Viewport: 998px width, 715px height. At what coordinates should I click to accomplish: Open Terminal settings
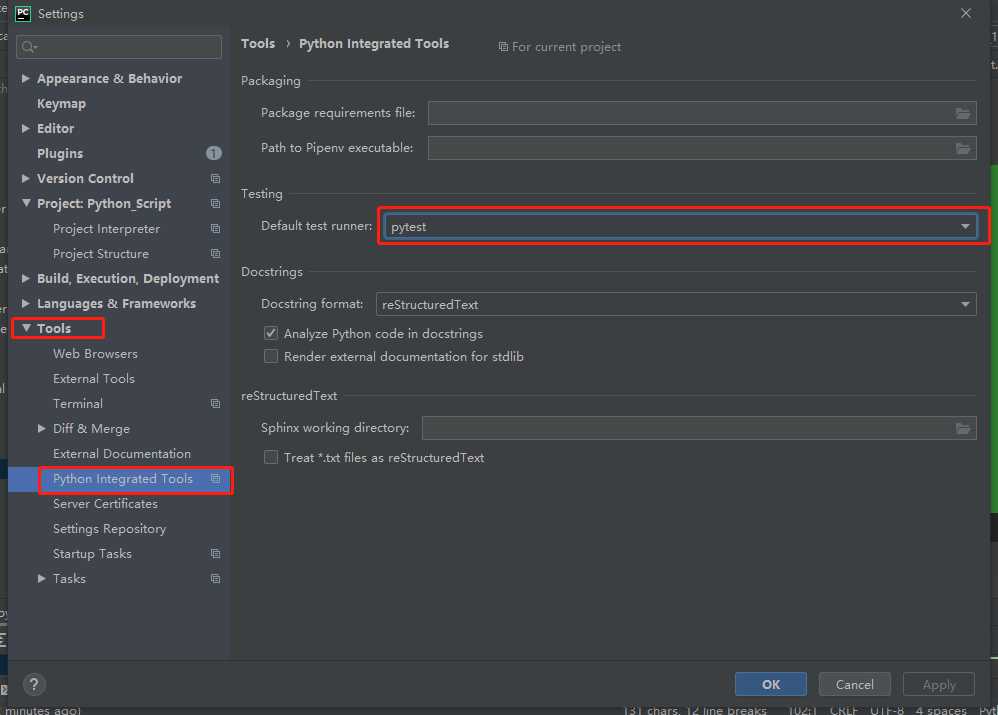(x=78, y=404)
